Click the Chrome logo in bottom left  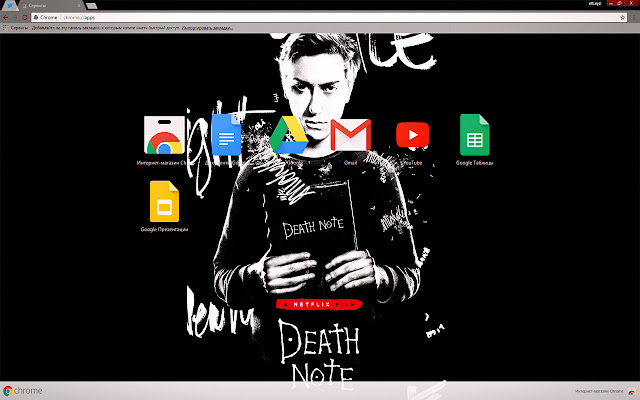[x=22, y=391]
